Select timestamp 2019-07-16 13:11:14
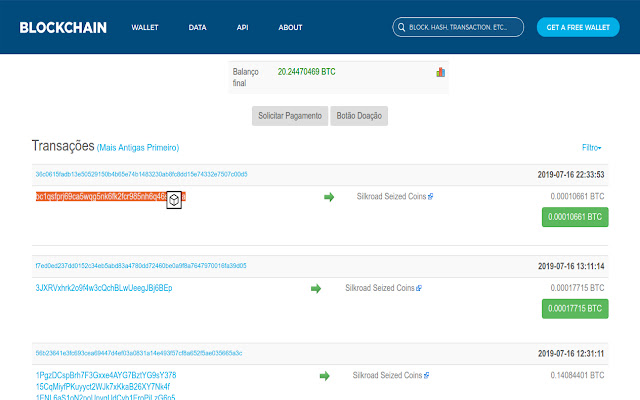Image resolution: width=640 pixels, height=400 pixels. point(571,266)
